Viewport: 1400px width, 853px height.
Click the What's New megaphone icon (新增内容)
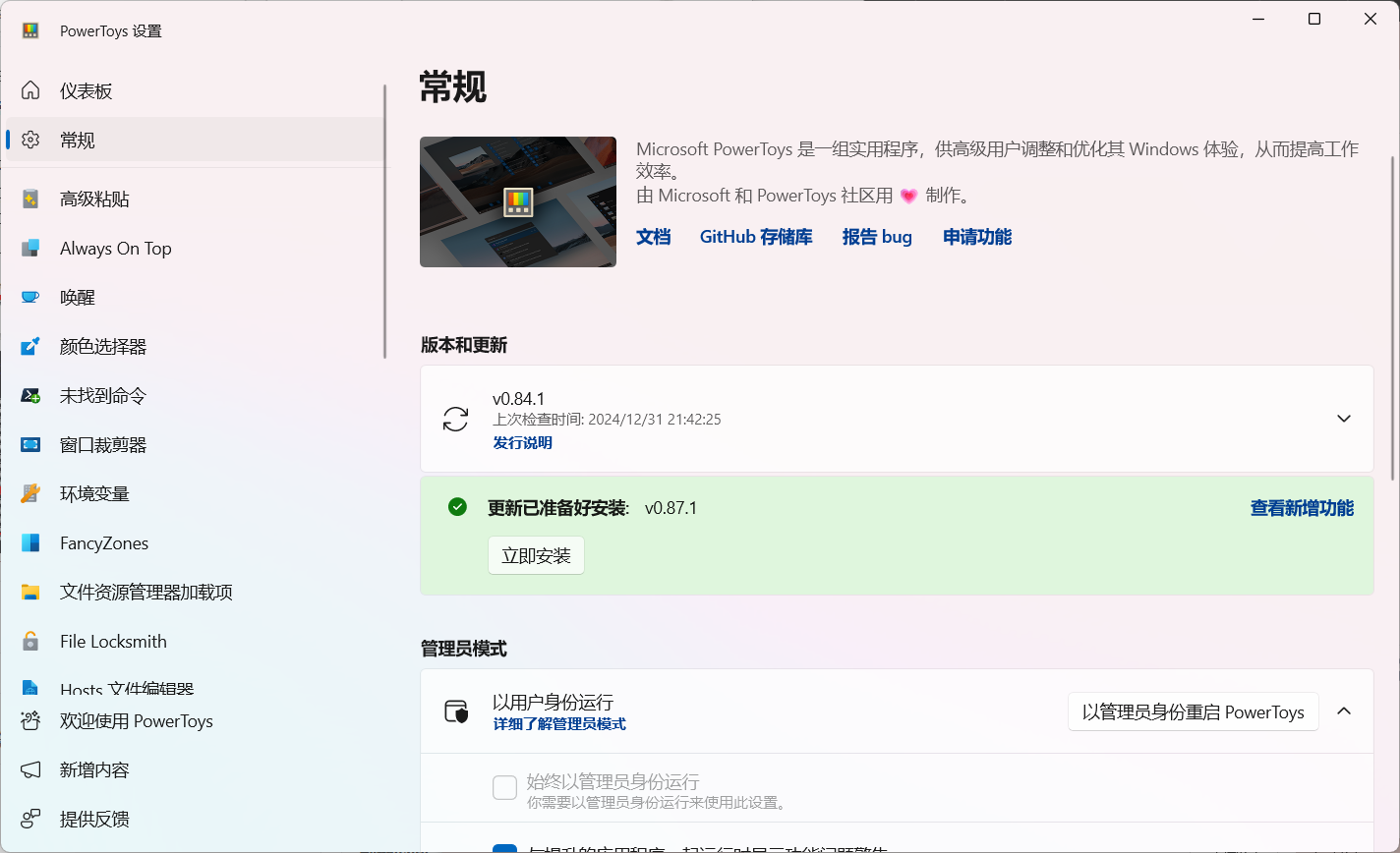tap(30, 769)
